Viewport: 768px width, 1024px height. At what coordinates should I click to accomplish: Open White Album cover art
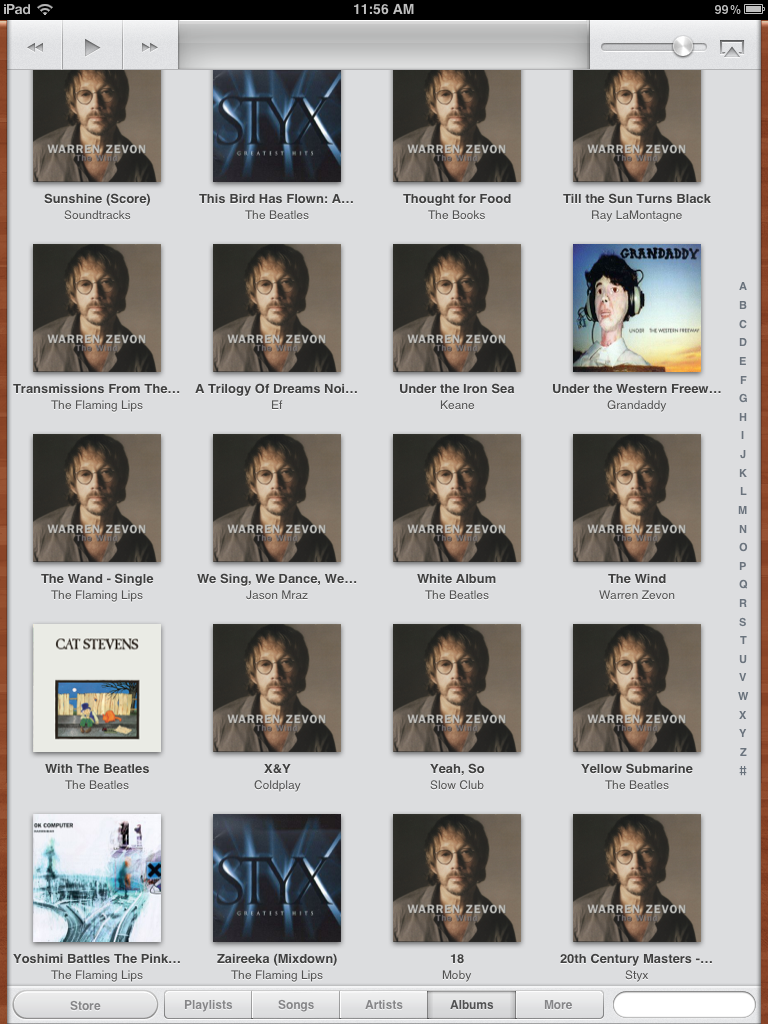[x=456, y=498]
